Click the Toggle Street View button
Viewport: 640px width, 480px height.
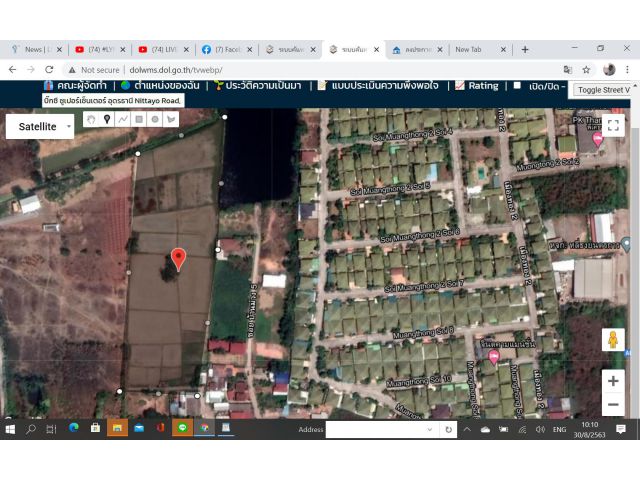(603, 90)
